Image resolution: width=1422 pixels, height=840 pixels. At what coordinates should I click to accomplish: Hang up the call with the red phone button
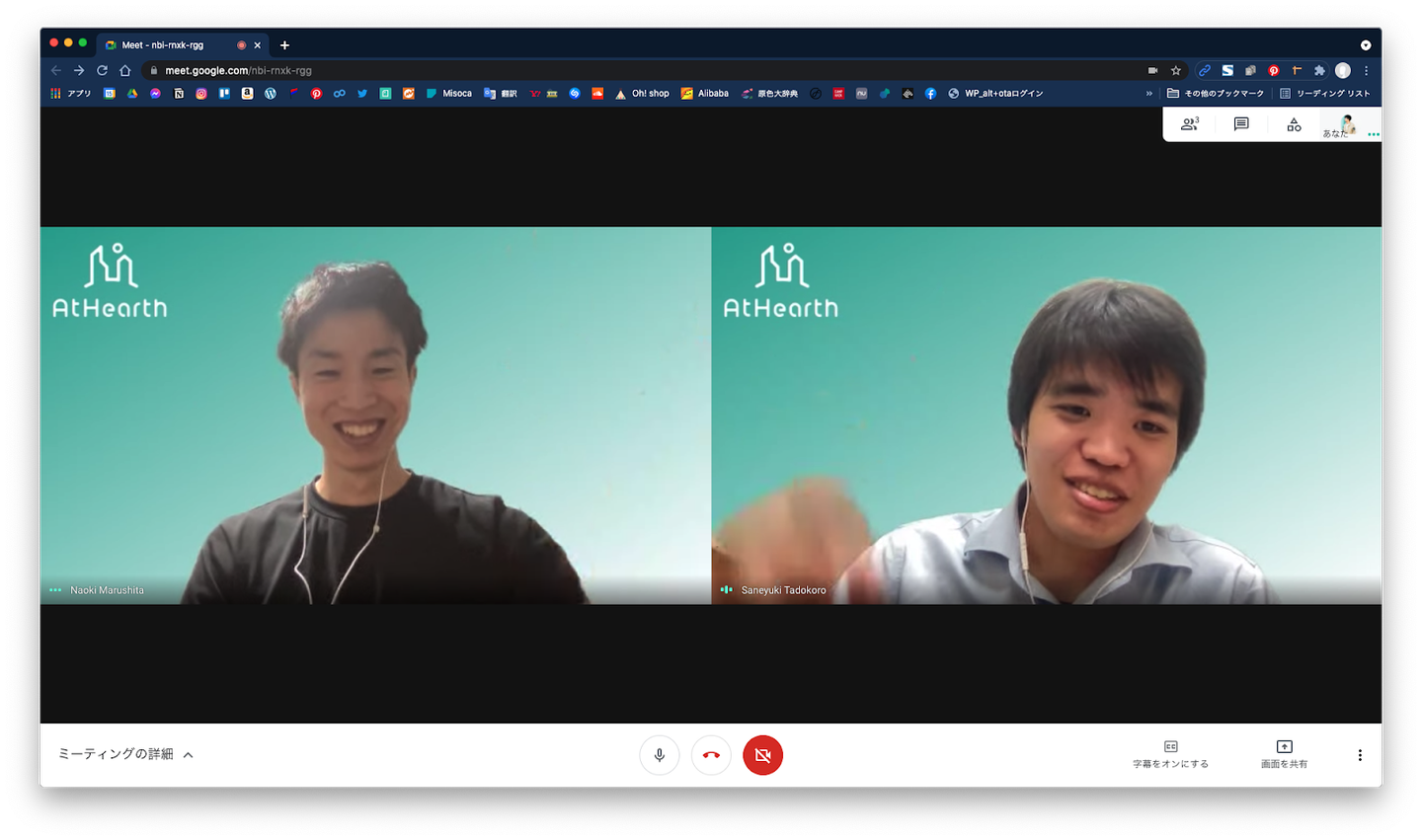pos(711,755)
